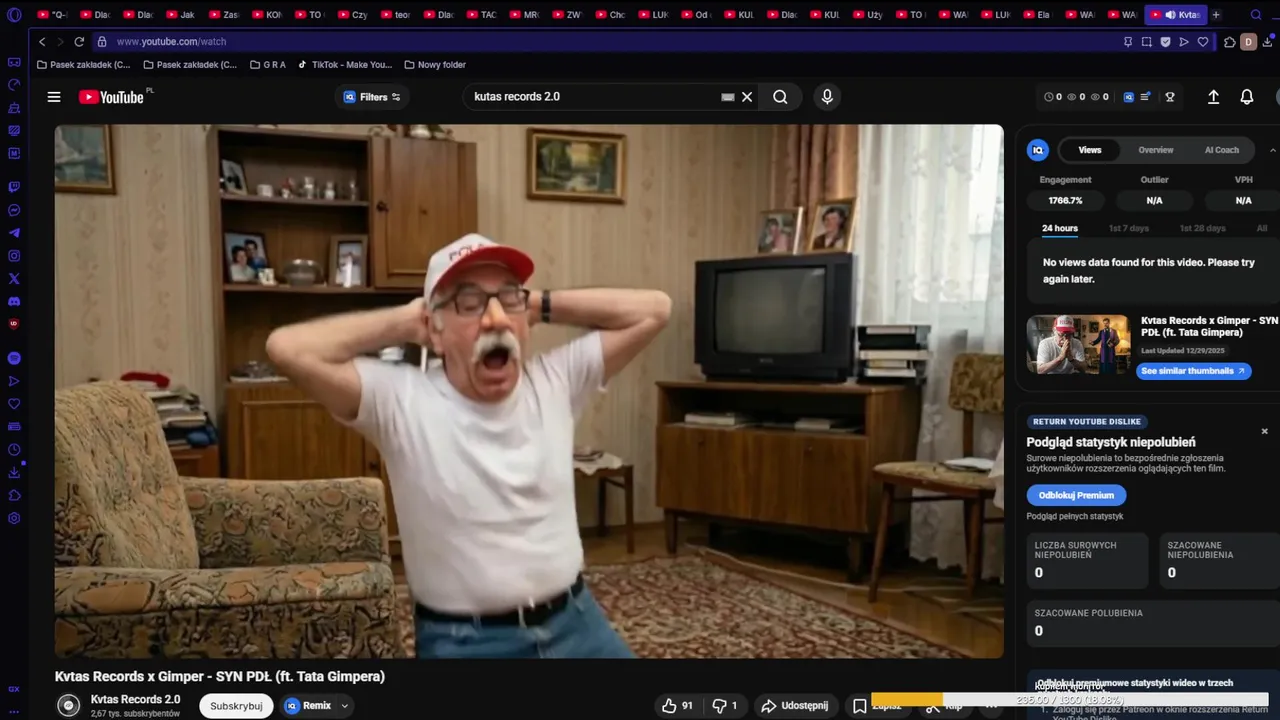Like the video with thumbs up
1280x720 pixels.
tap(677, 706)
